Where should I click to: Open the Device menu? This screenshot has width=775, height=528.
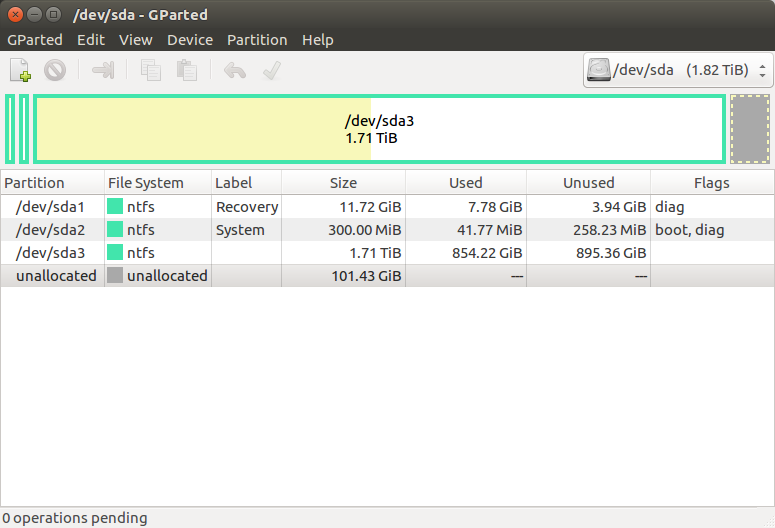[190, 40]
